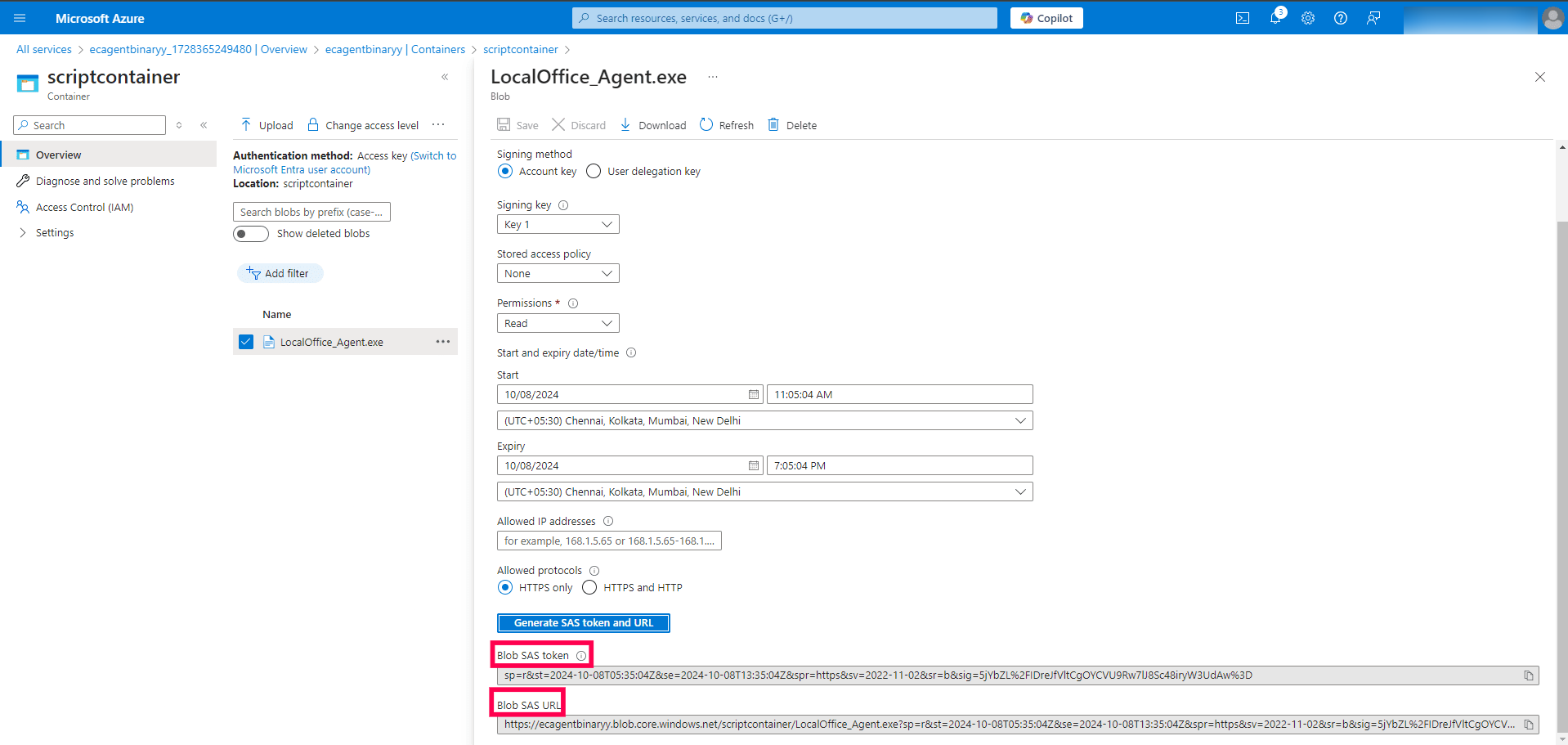The height and width of the screenshot is (745, 1568).
Task: Copy the Blob SAS URL
Action: coord(1528,725)
